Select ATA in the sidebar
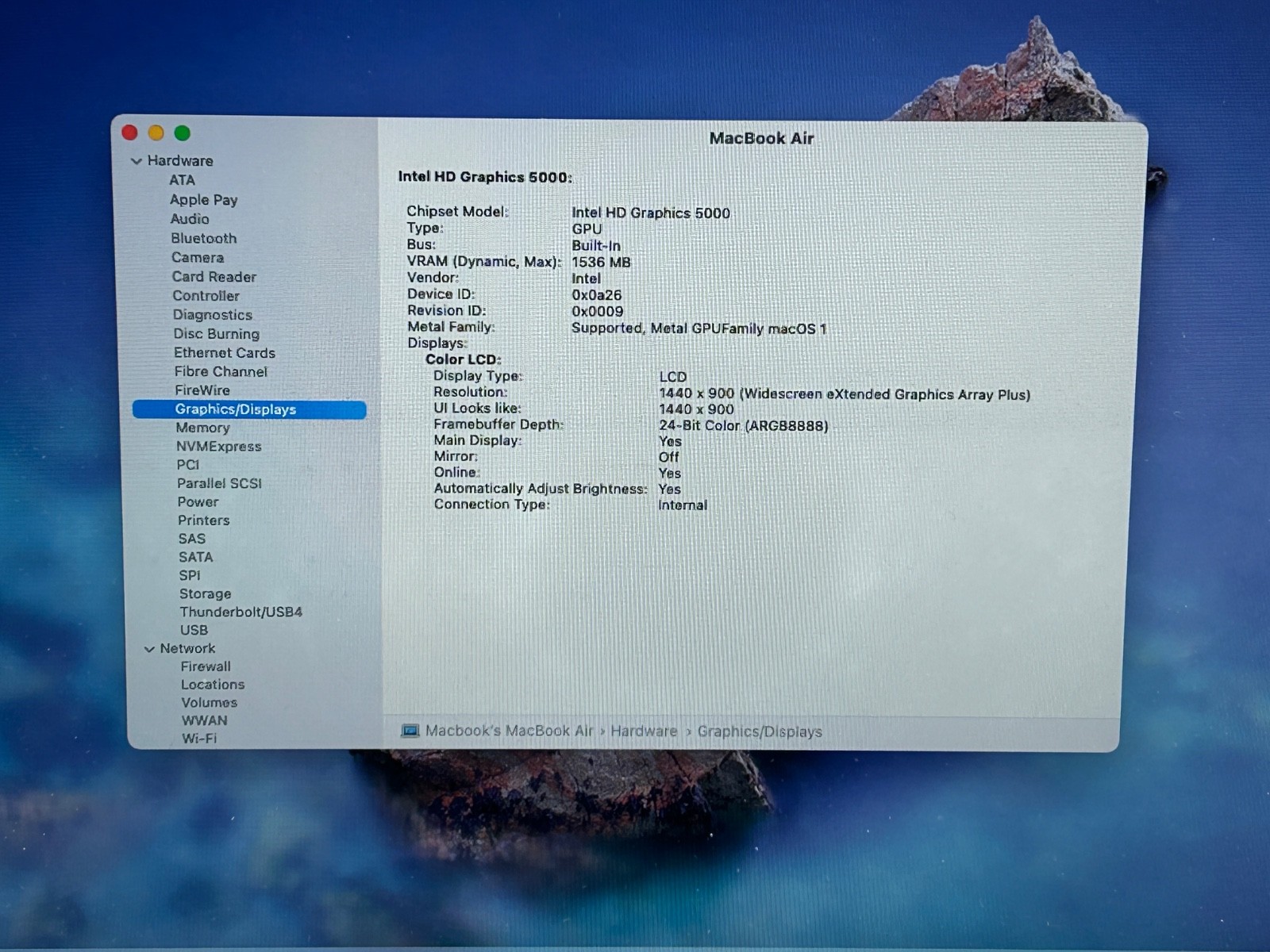The height and width of the screenshot is (952, 1270). pos(182,180)
